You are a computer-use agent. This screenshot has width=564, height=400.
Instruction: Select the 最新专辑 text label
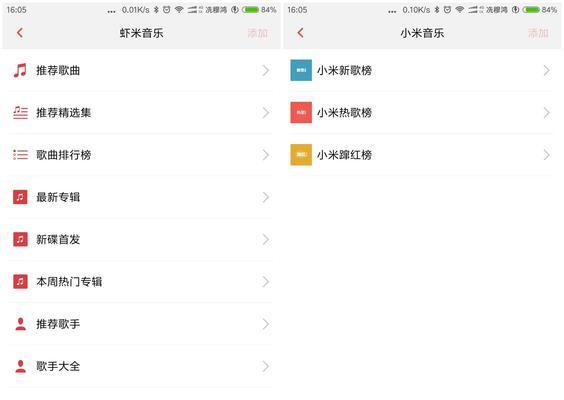coord(58,197)
